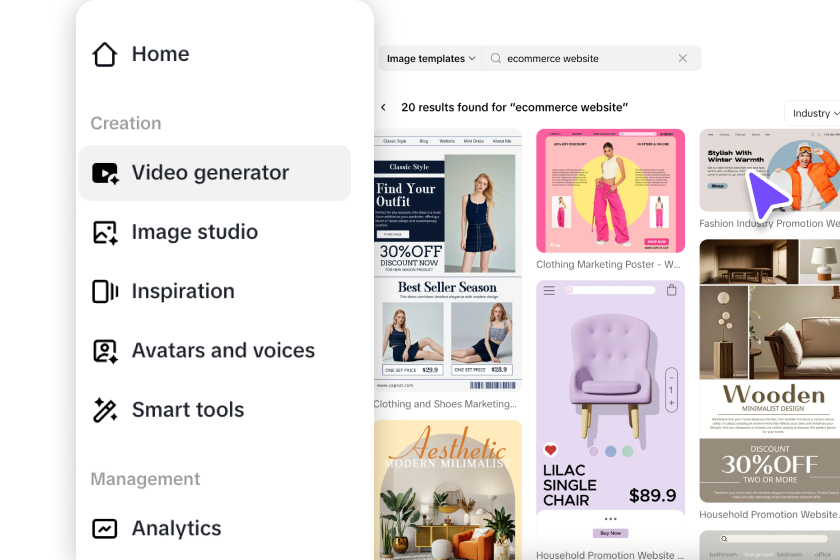Expand the Image templates dropdown
This screenshot has height=560, width=840.
pyautogui.click(x=430, y=58)
